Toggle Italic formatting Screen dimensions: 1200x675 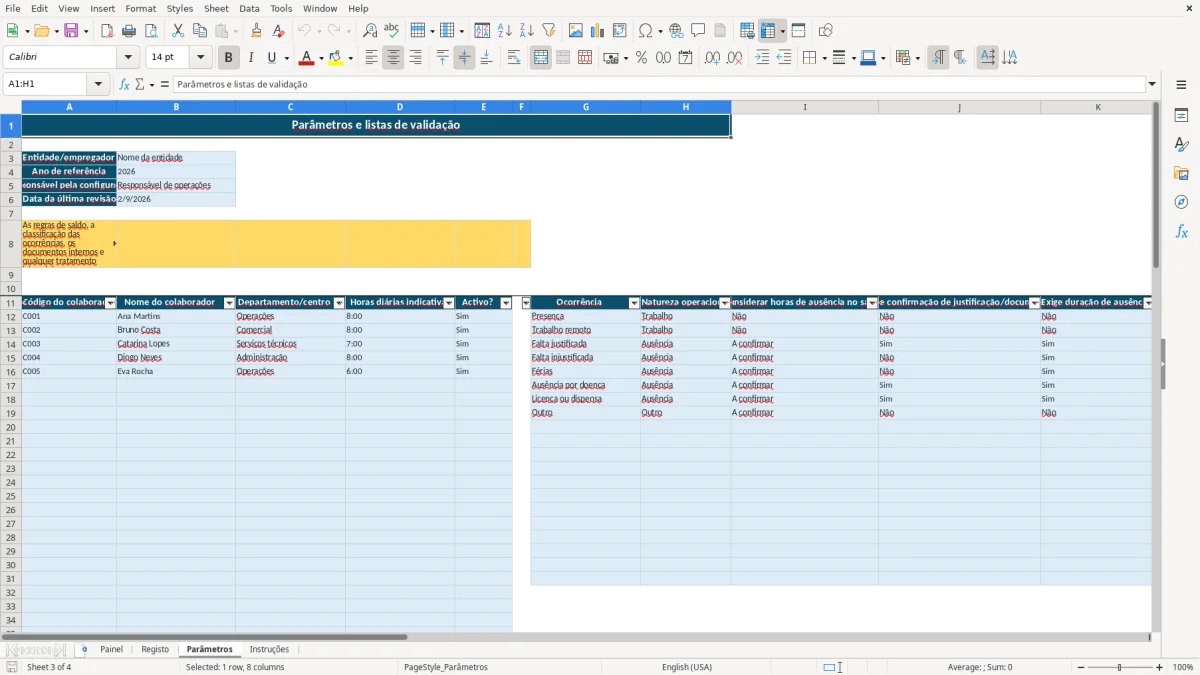pyautogui.click(x=250, y=58)
